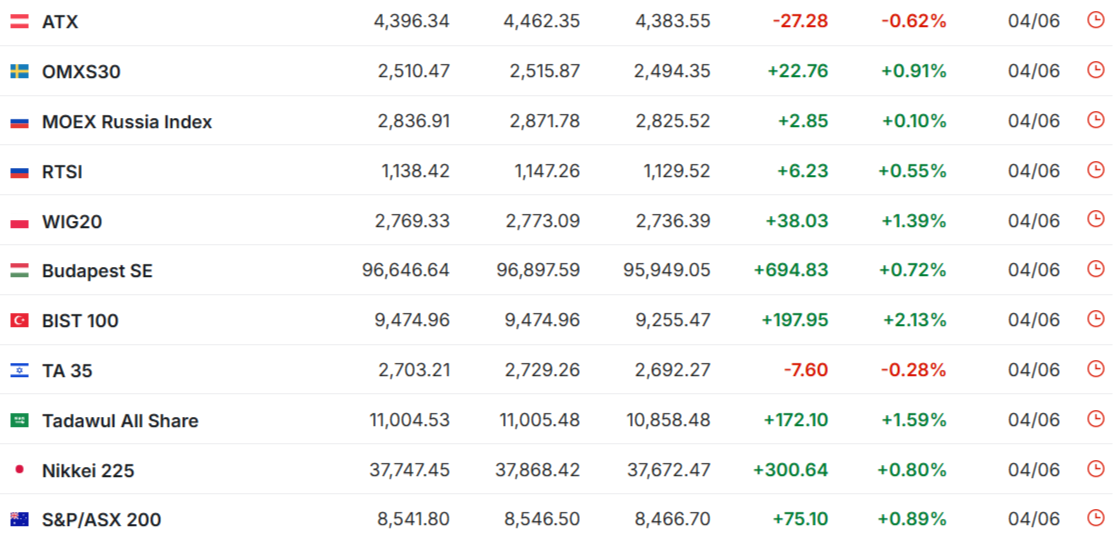Click the Japanese flag beside Nikkei 225
Viewport: 1115px width, 539px height.
click(19, 470)
